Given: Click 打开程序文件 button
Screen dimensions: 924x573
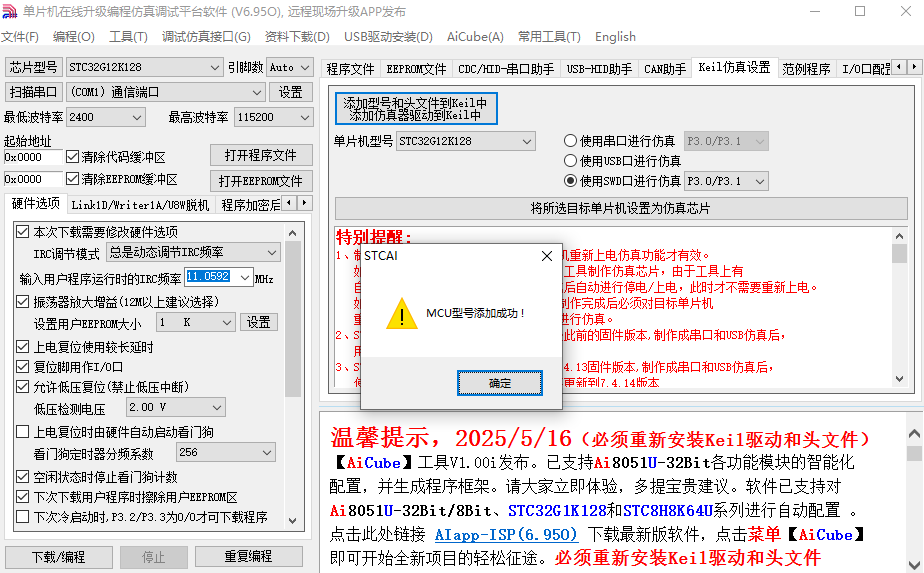Looking at the screenshot, I should (261, 155).
